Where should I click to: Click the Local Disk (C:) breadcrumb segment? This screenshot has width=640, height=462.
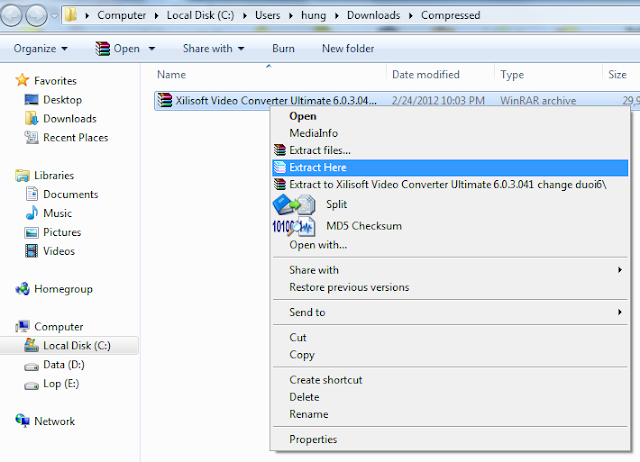200,16
